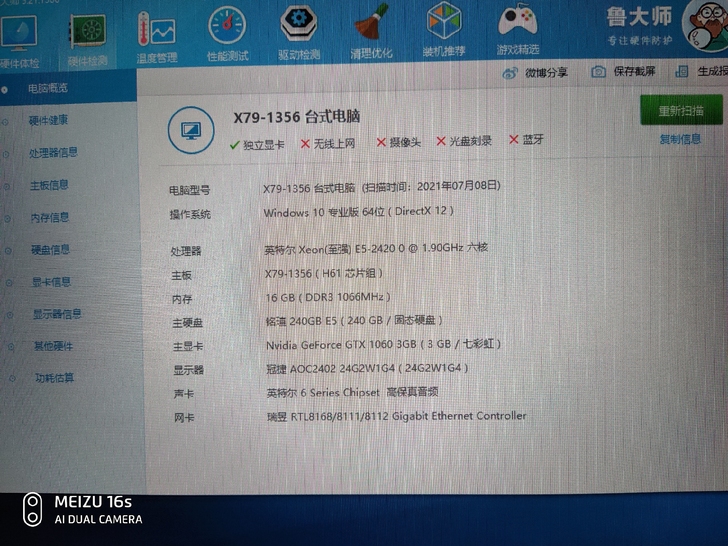This screenshot has width=728, height=546.
Task: Click the 摄像头 status indicator
Action: [398, 142]
